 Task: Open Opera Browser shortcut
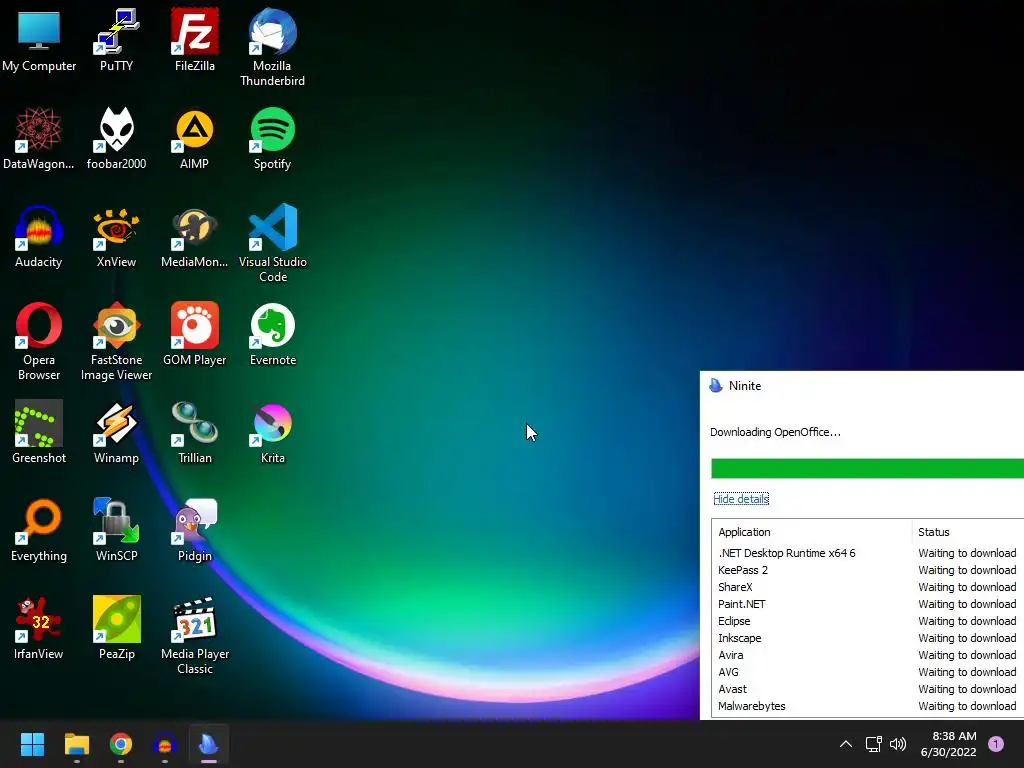tap(39, 342)
